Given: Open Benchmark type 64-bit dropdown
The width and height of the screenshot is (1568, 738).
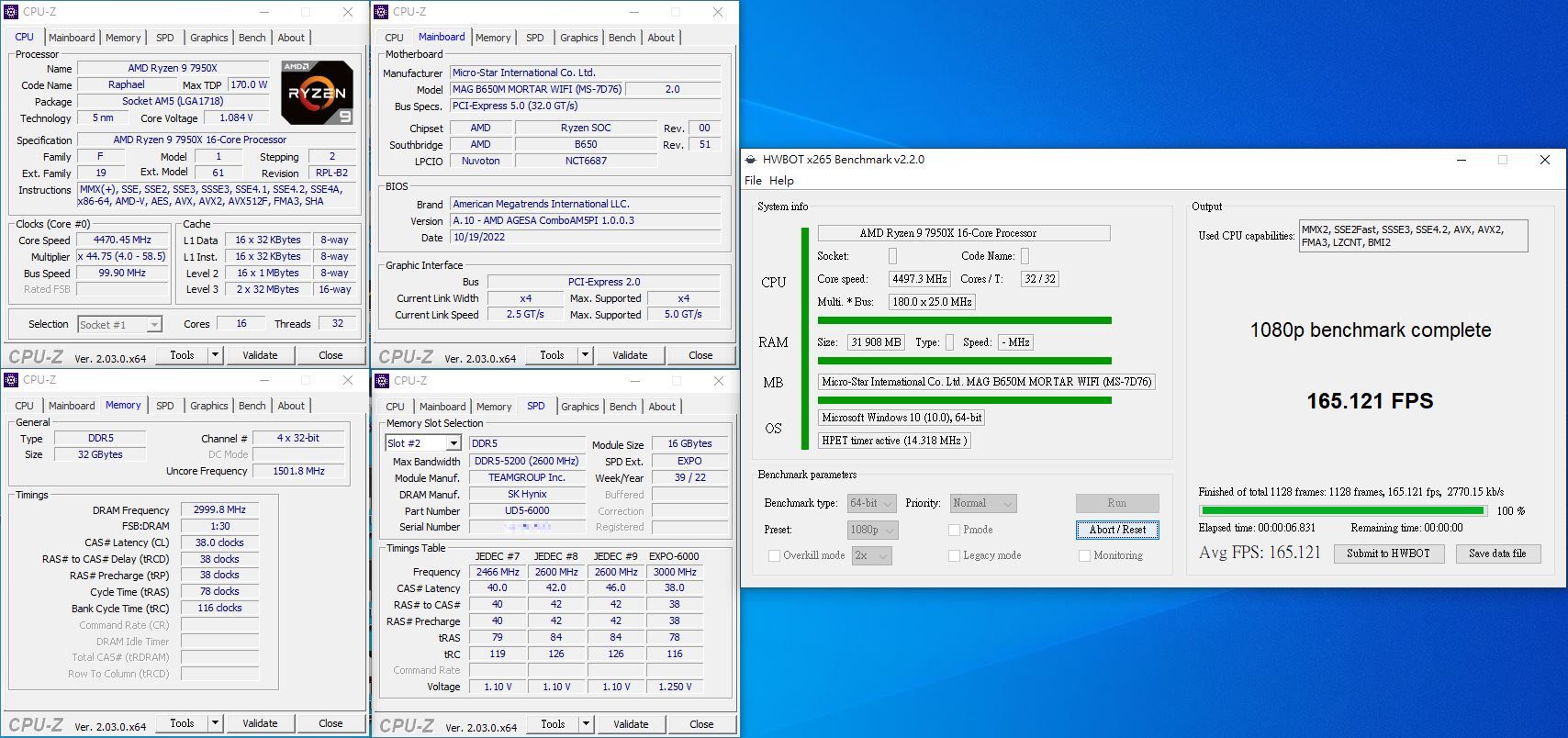Looking at the screenshot, I should click(x=871, y=503).
